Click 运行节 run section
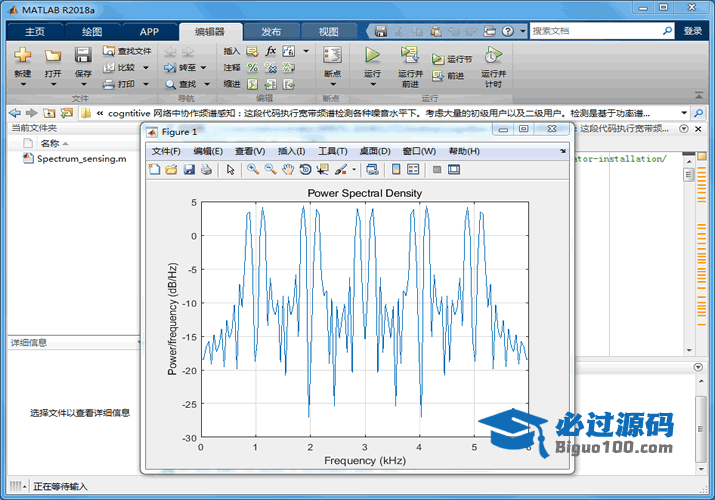The image size is (715, 500). click(x=452, y=59)
